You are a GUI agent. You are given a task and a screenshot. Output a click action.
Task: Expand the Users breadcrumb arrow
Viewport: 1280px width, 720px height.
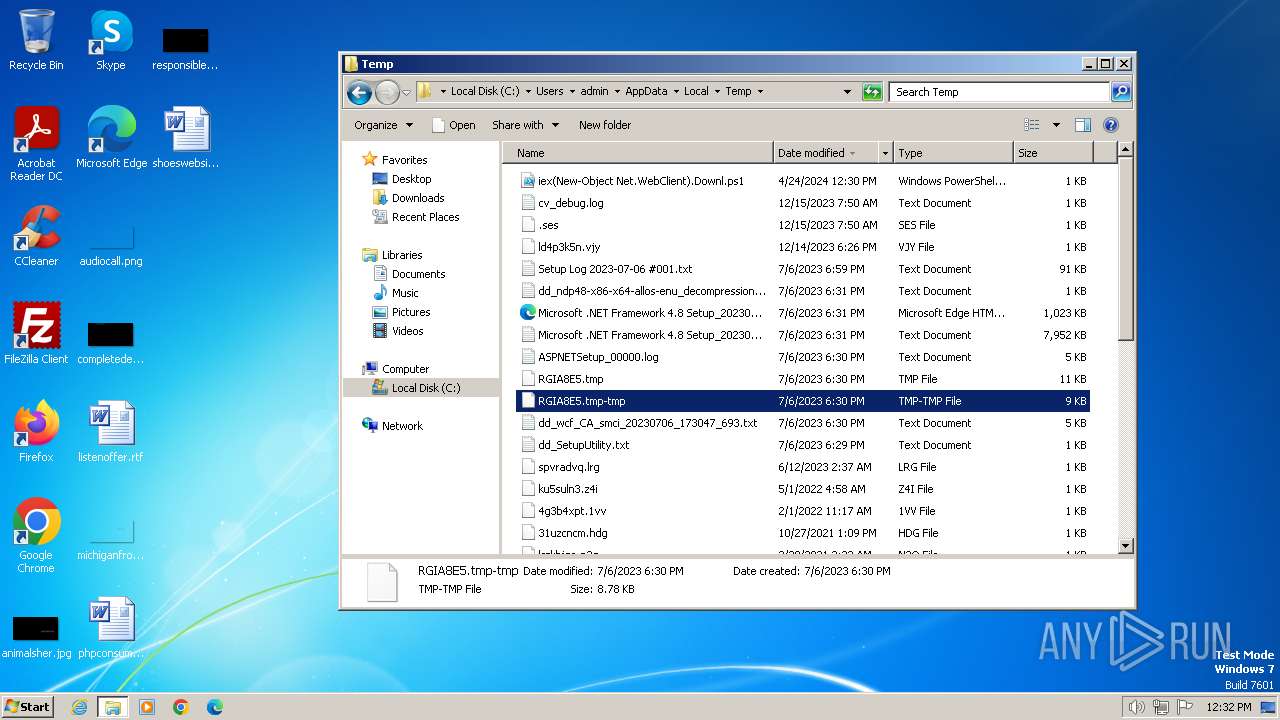pos(572,91)
